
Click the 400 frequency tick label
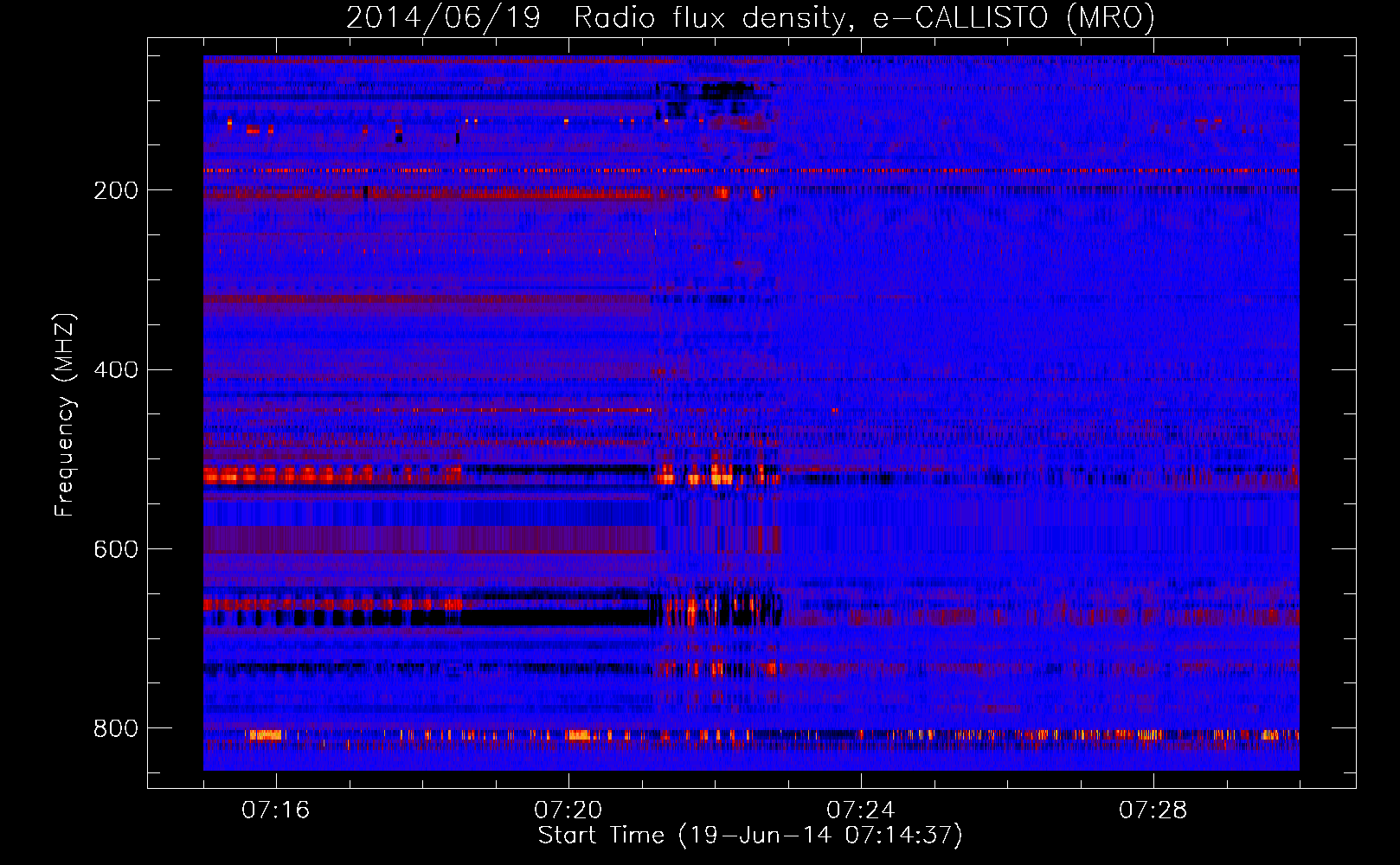coord(116,370)
